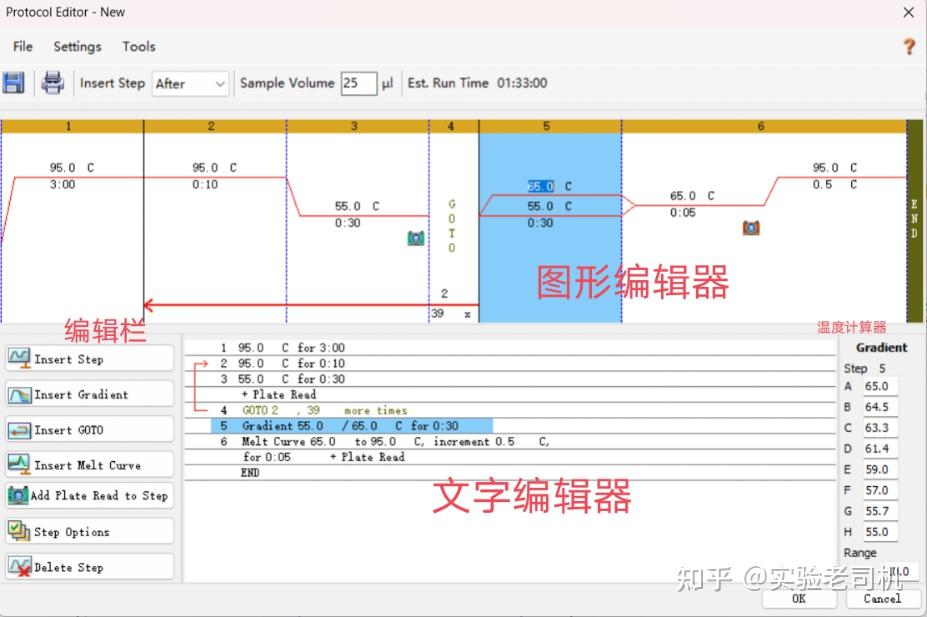927x617 pixels.
Task: Print the current protocol
Action: pyautogui.click(x=52, y=83)
